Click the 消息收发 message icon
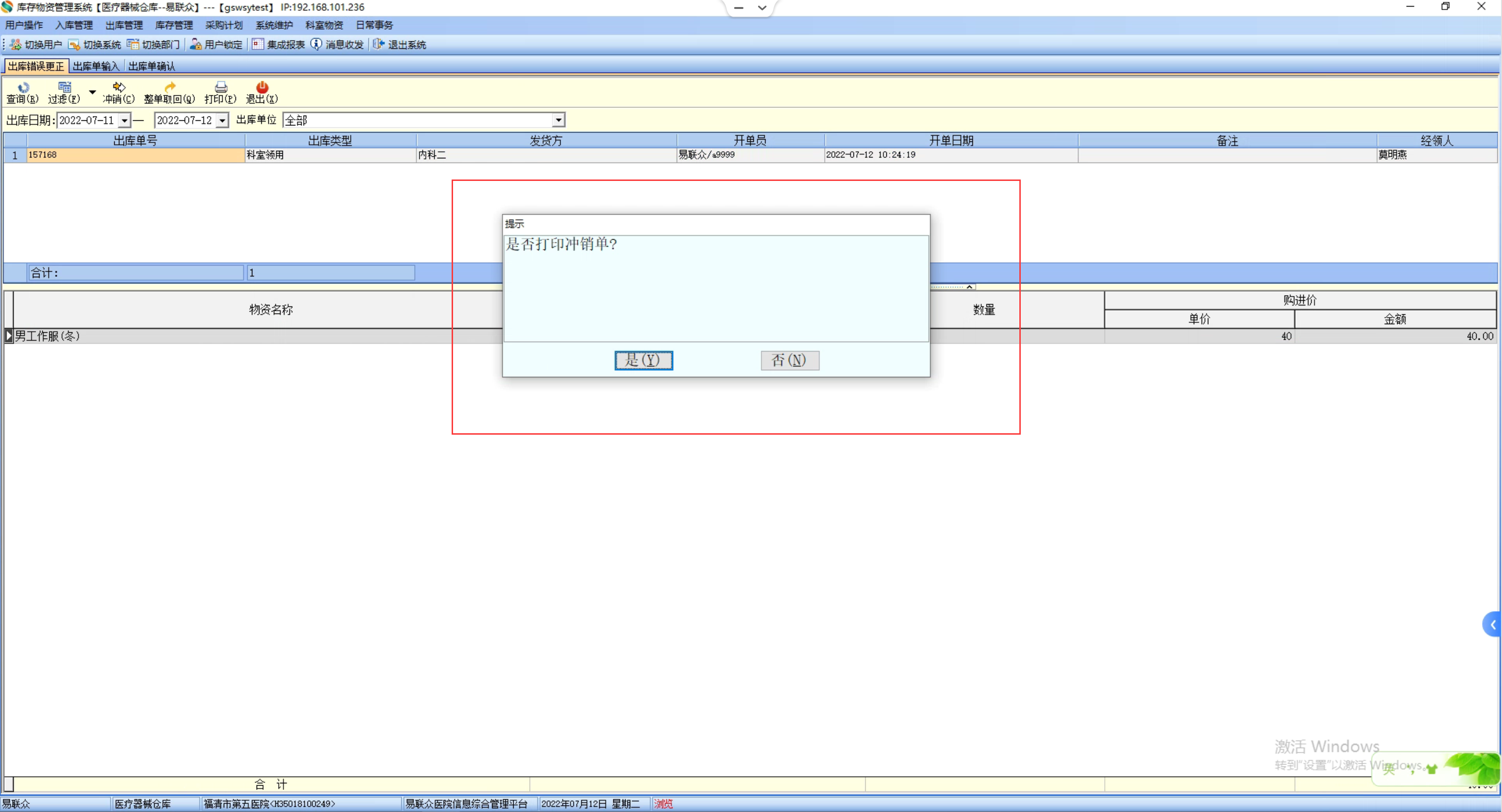The height and width of the screenshot is (812, 1502). coord(317,45)
